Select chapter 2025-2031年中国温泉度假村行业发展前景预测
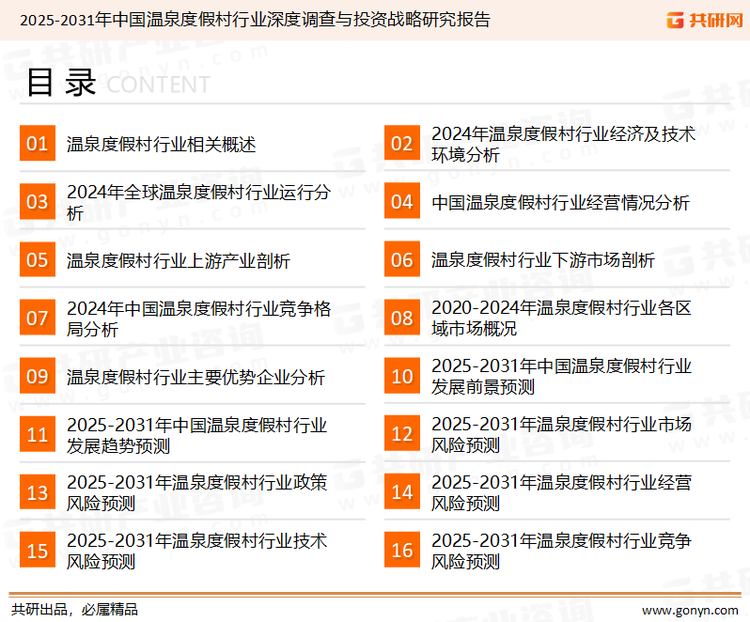The height and width of the screenshot is (622, 750). click(x=561, y=376)
